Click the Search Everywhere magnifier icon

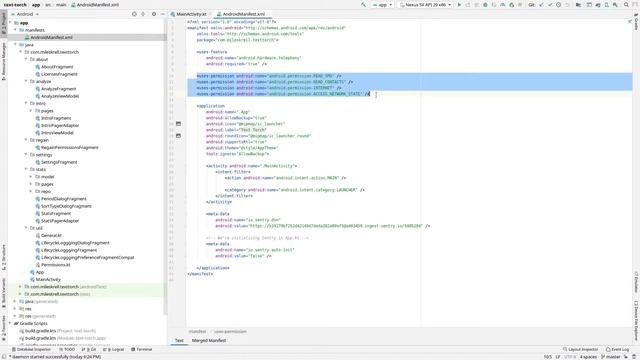coord(626,5)
